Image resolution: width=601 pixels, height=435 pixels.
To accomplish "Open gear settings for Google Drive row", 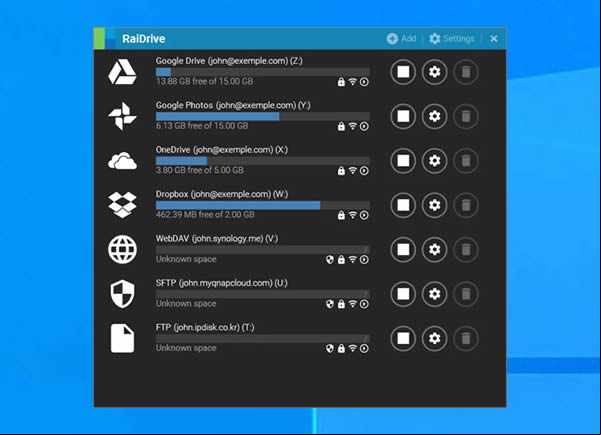I will (x=435, y=72).
